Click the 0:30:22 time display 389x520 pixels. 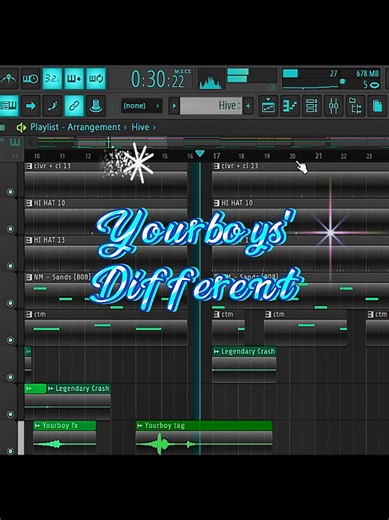pos(158,79)
